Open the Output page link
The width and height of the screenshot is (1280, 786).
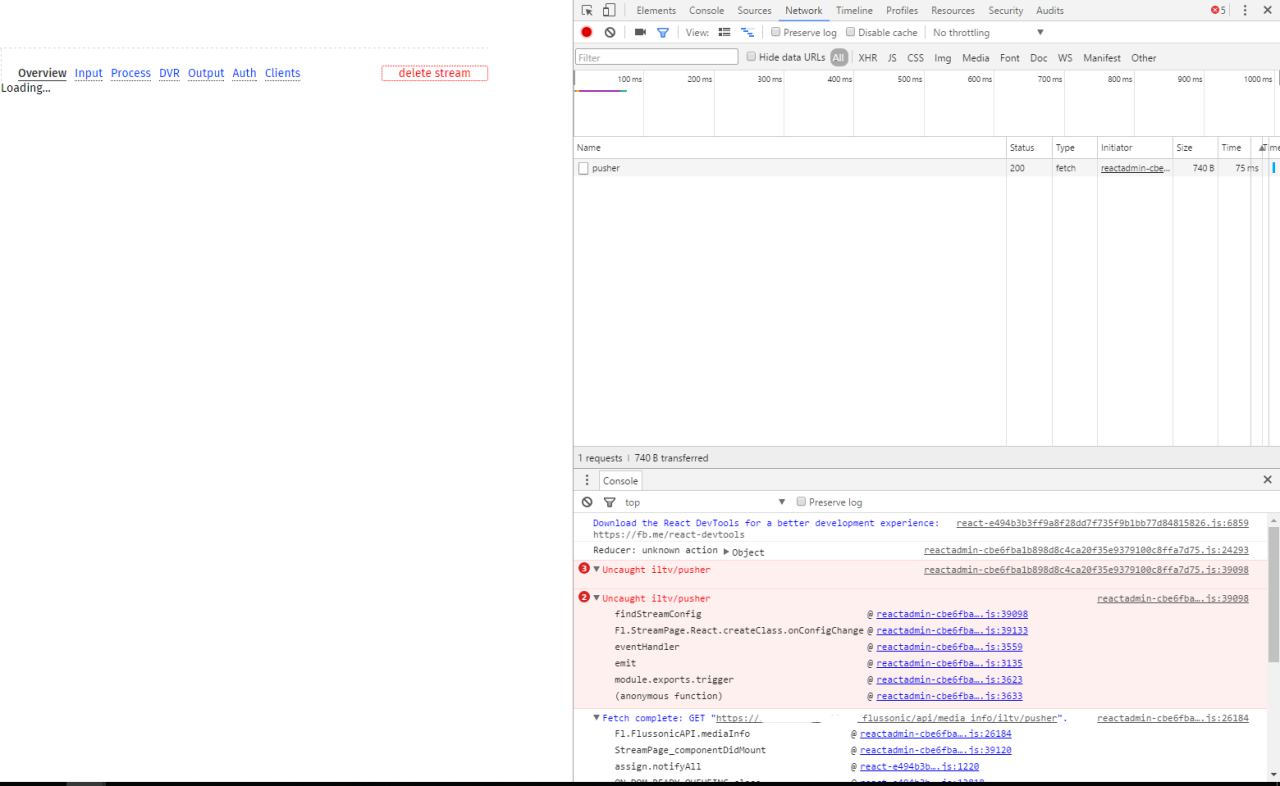coord(206,73)
